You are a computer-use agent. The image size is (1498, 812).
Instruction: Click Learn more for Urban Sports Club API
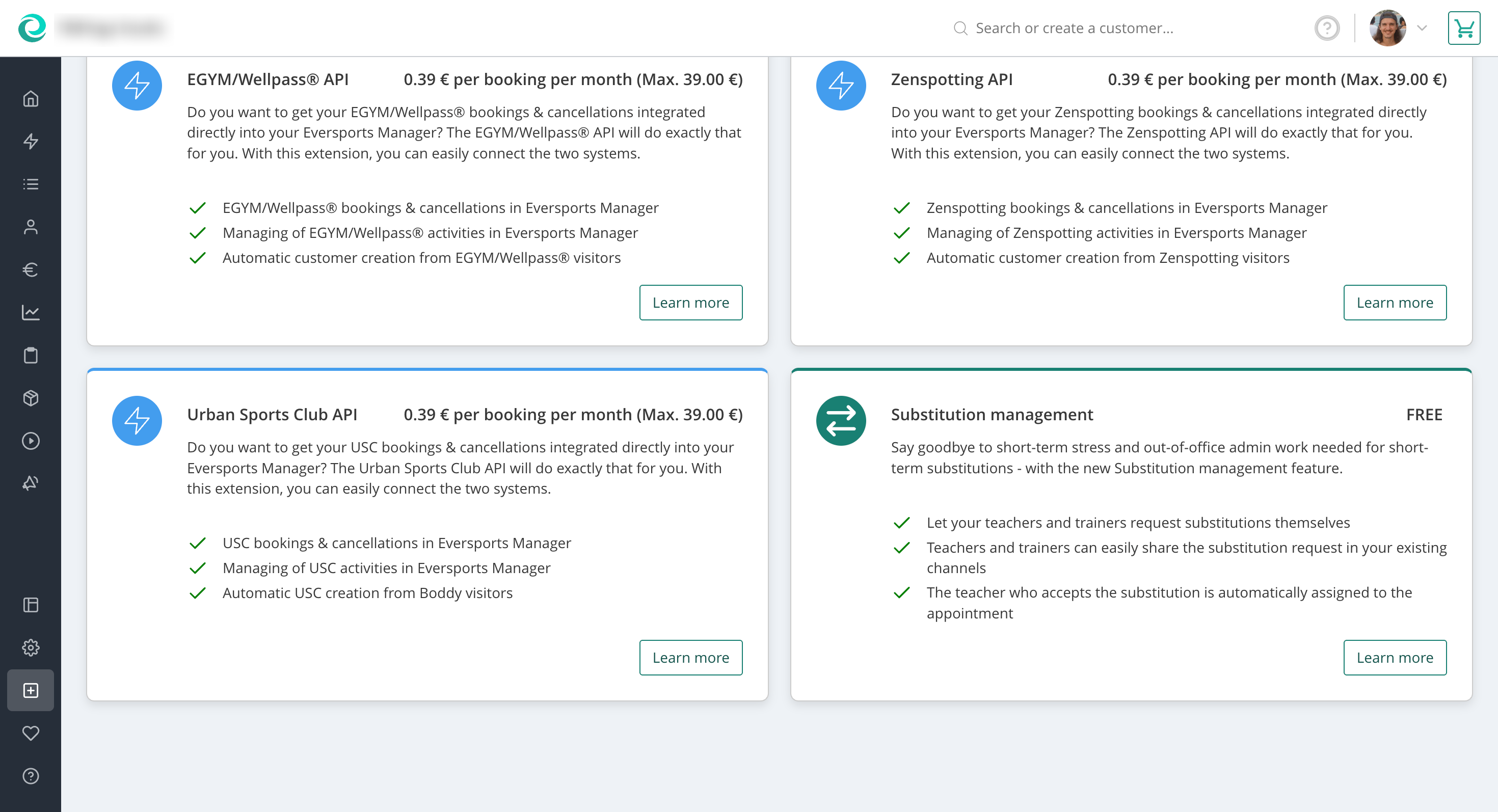click(x=691, y=657)
